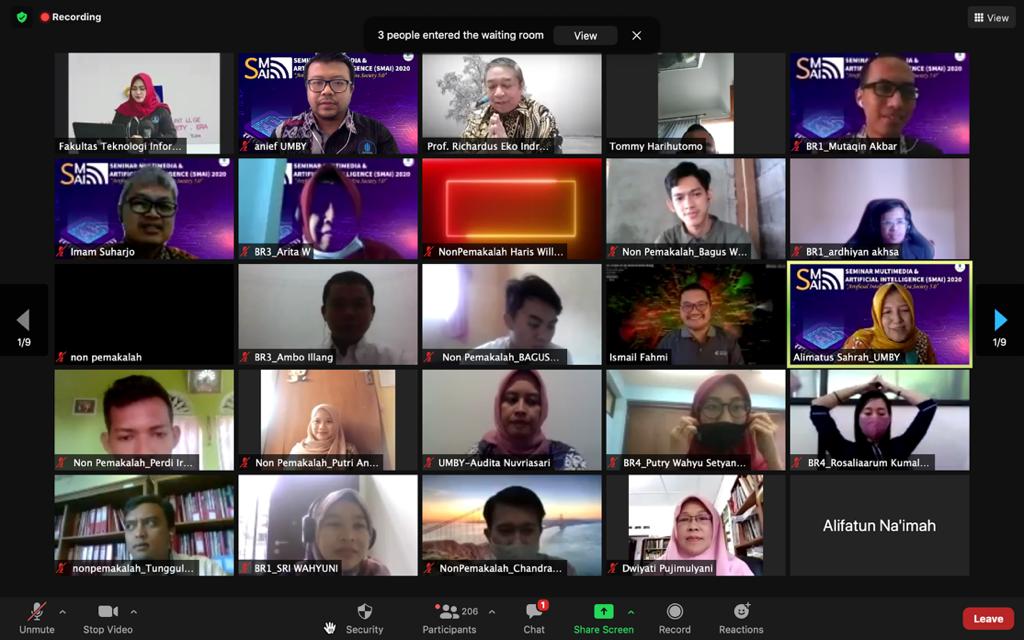The height and width of the screenshot is (640, 1024).
Task: Open the View layout menu
Action: pyautogui.click(x=991, y=18)
